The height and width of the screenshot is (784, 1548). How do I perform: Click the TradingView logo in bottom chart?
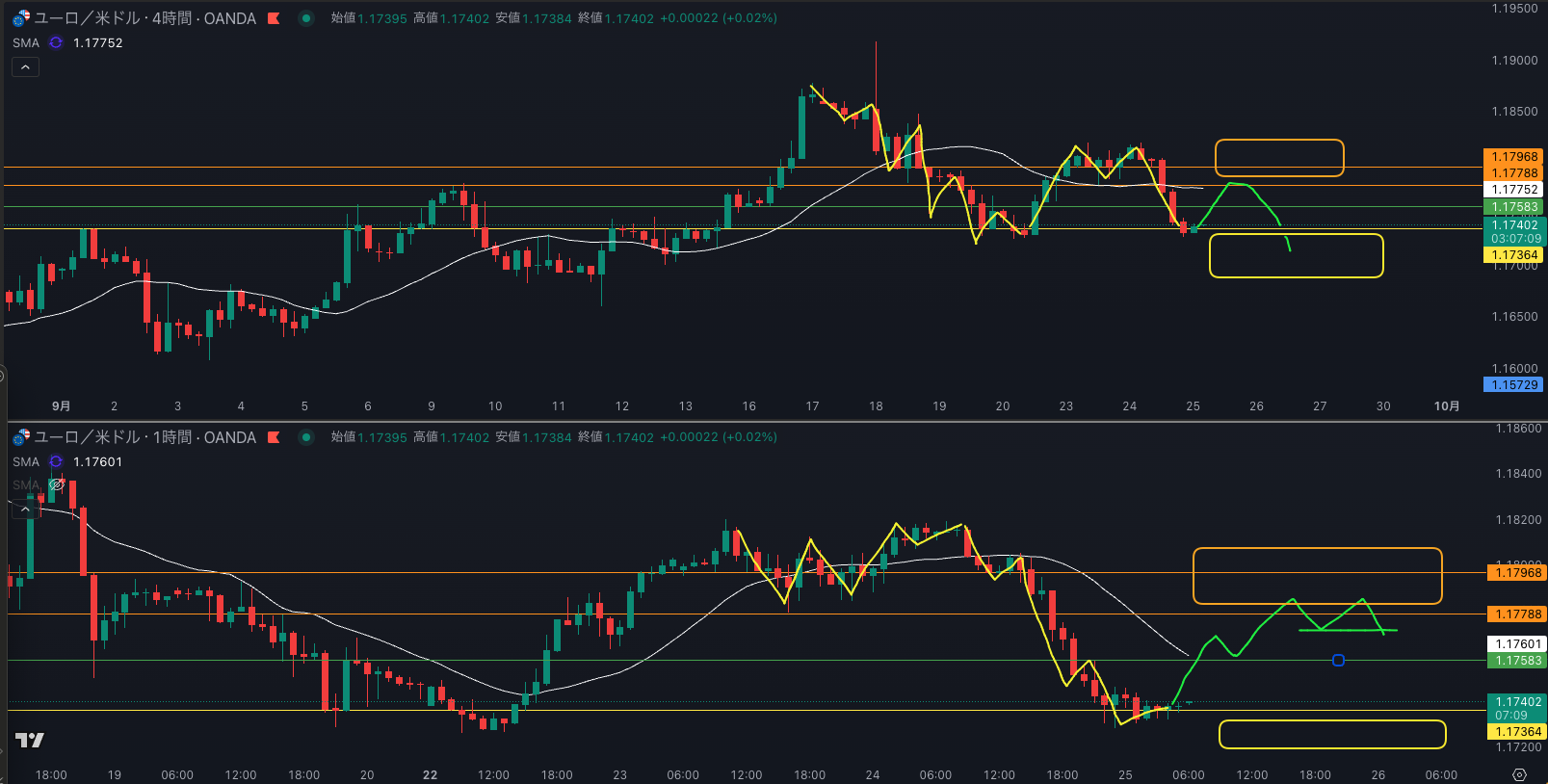pyautogui.click(x=30, y=740)
